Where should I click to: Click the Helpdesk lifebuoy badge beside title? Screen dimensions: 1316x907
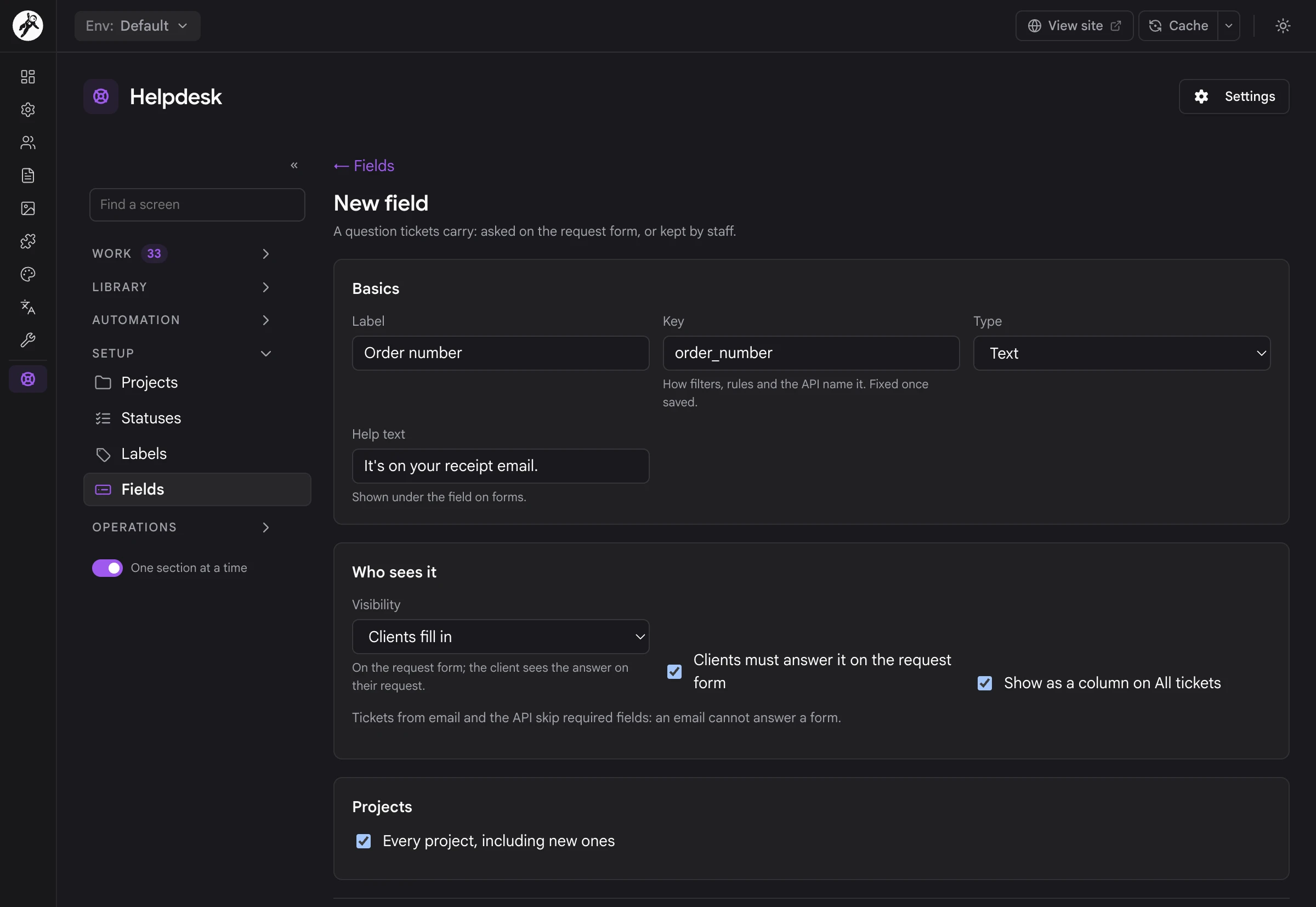(x=101, y=97)
